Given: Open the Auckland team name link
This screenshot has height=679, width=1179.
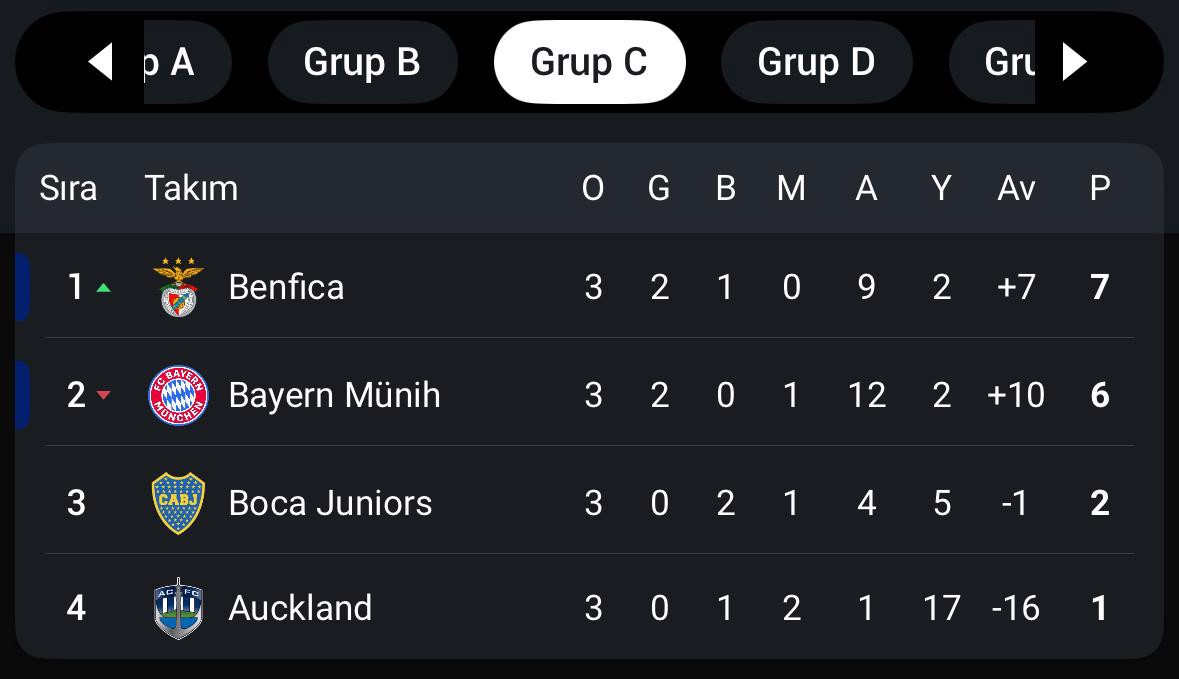Looking at the screenshot, I should click(x=300, y=608).
